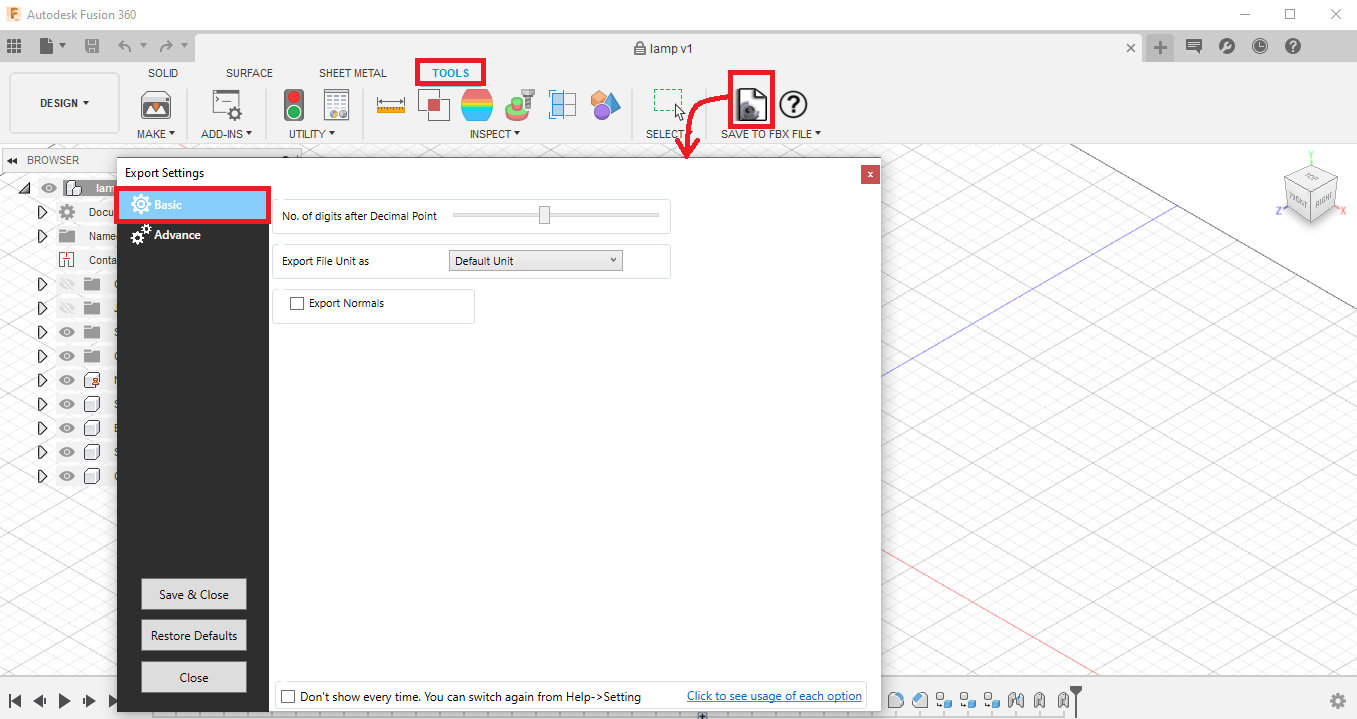The image size is (1357, 719).
Task: Switch to the TOOLS tab
Action: click(x=451, y=73)
